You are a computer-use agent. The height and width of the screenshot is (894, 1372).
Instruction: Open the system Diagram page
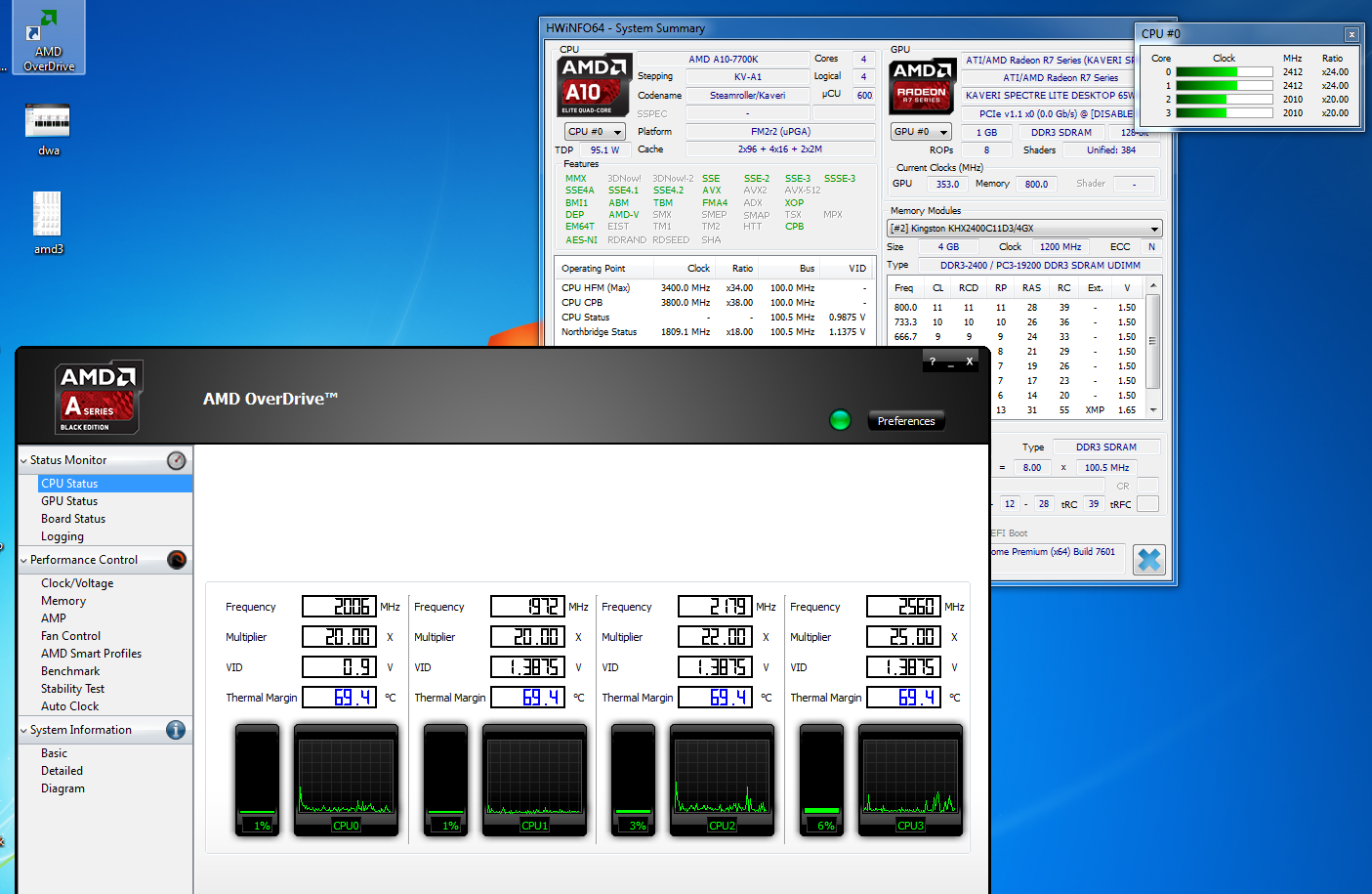coord(62,788)
